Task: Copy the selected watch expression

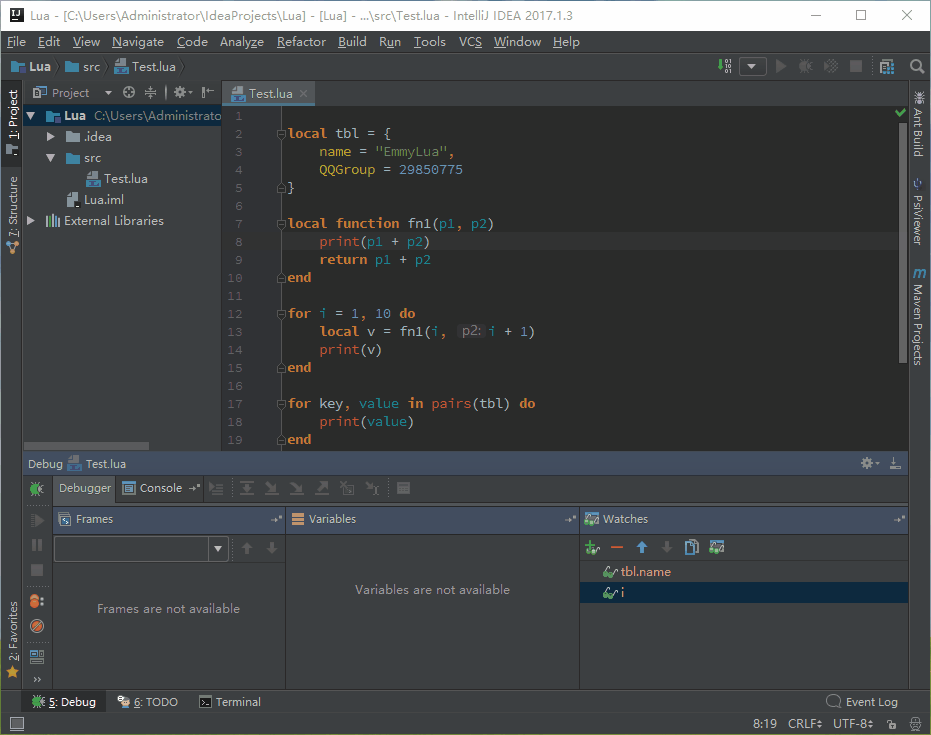Action: point(690,547)
